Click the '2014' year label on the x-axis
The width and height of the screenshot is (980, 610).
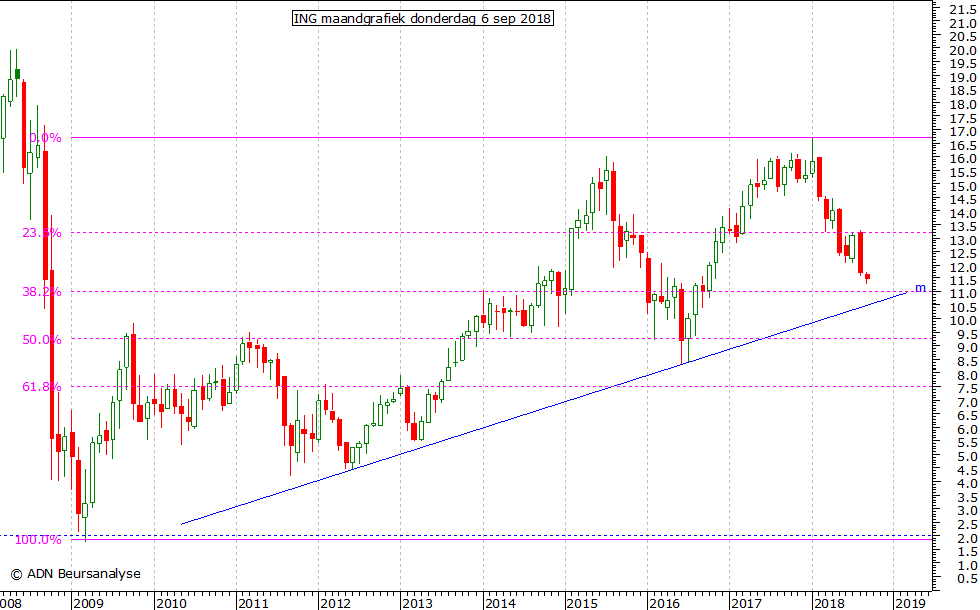click(500, 603)
